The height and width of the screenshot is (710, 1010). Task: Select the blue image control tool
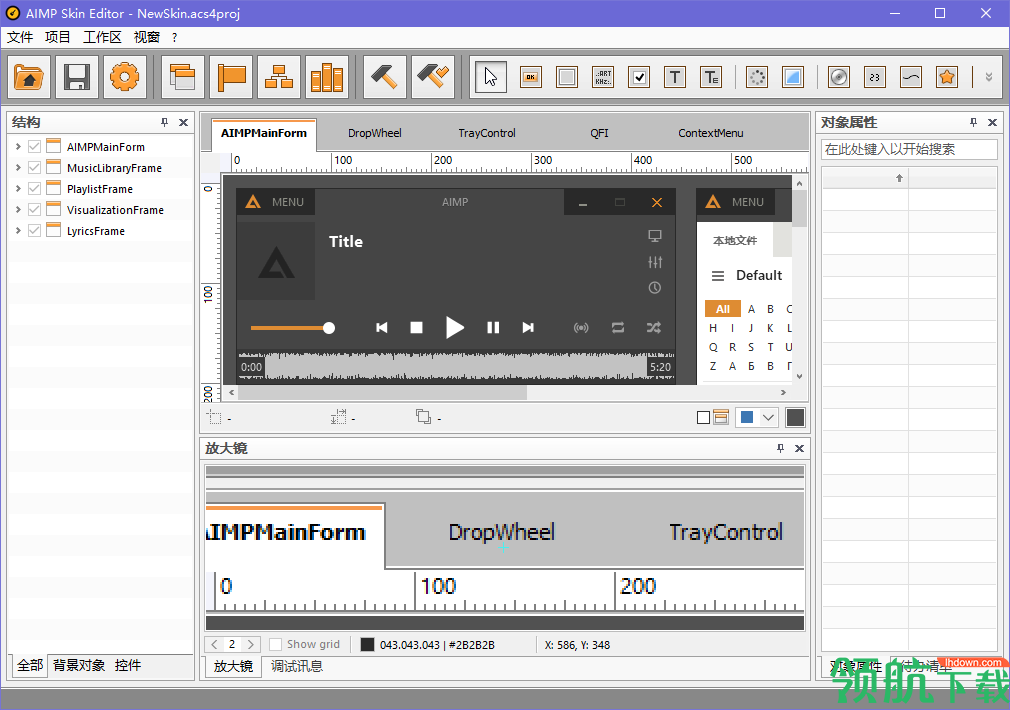coord(793,78)
